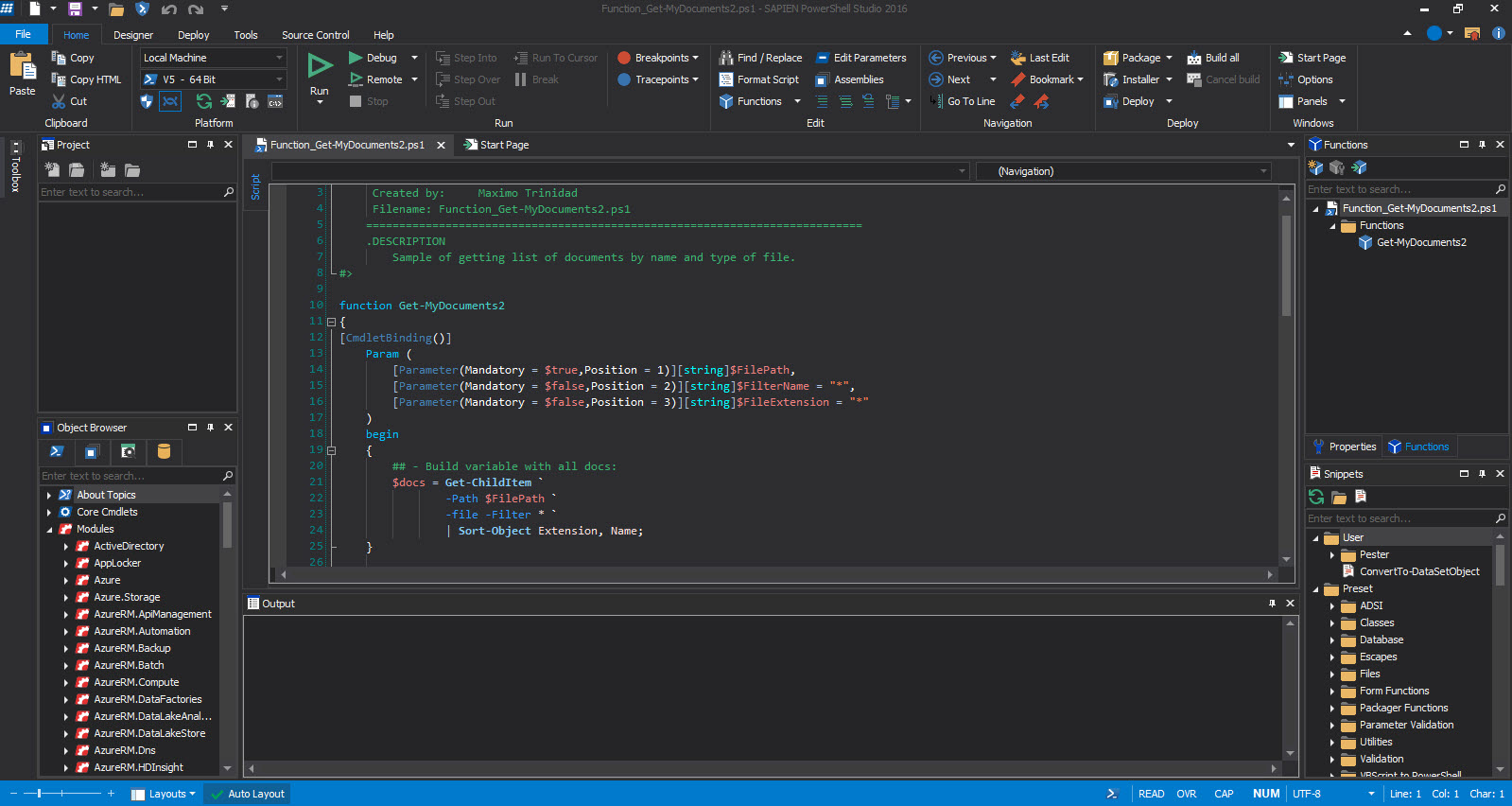Toggle the Object Browser auto-hide pin
The image size is (1512, 806).
click(210, 428)
